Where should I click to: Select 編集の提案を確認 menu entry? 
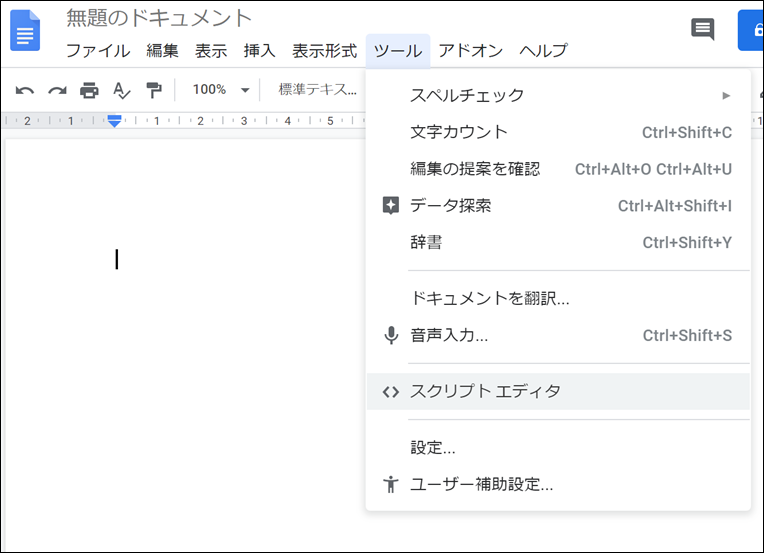[x=558, y=169]
